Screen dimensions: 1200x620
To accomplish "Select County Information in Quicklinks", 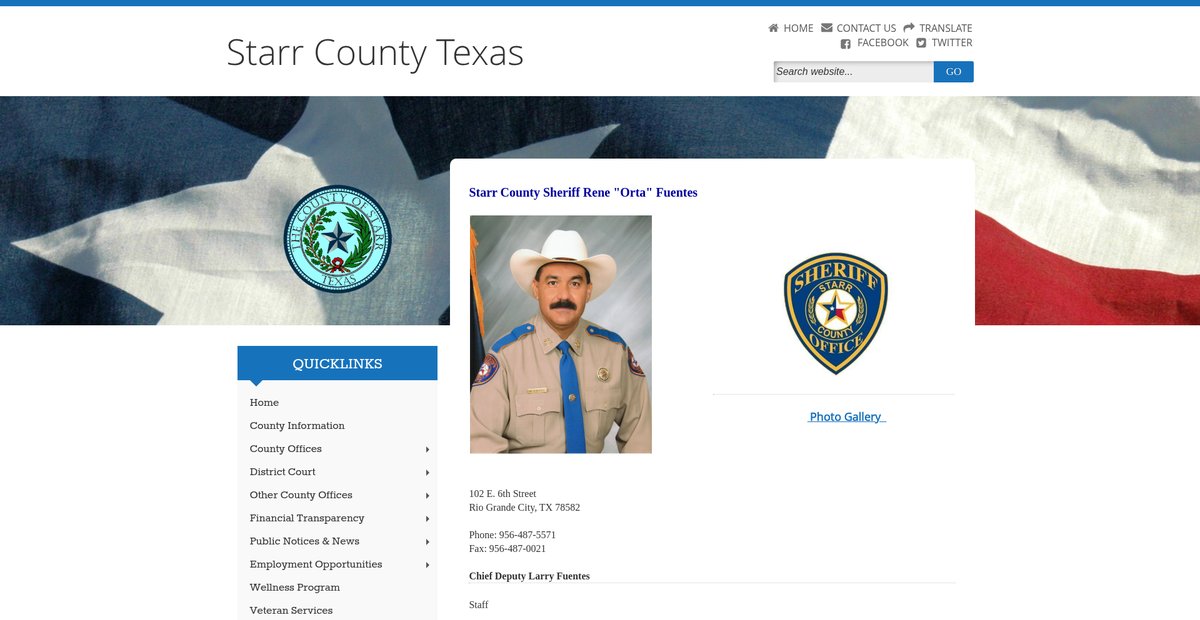I will [297, 426].
